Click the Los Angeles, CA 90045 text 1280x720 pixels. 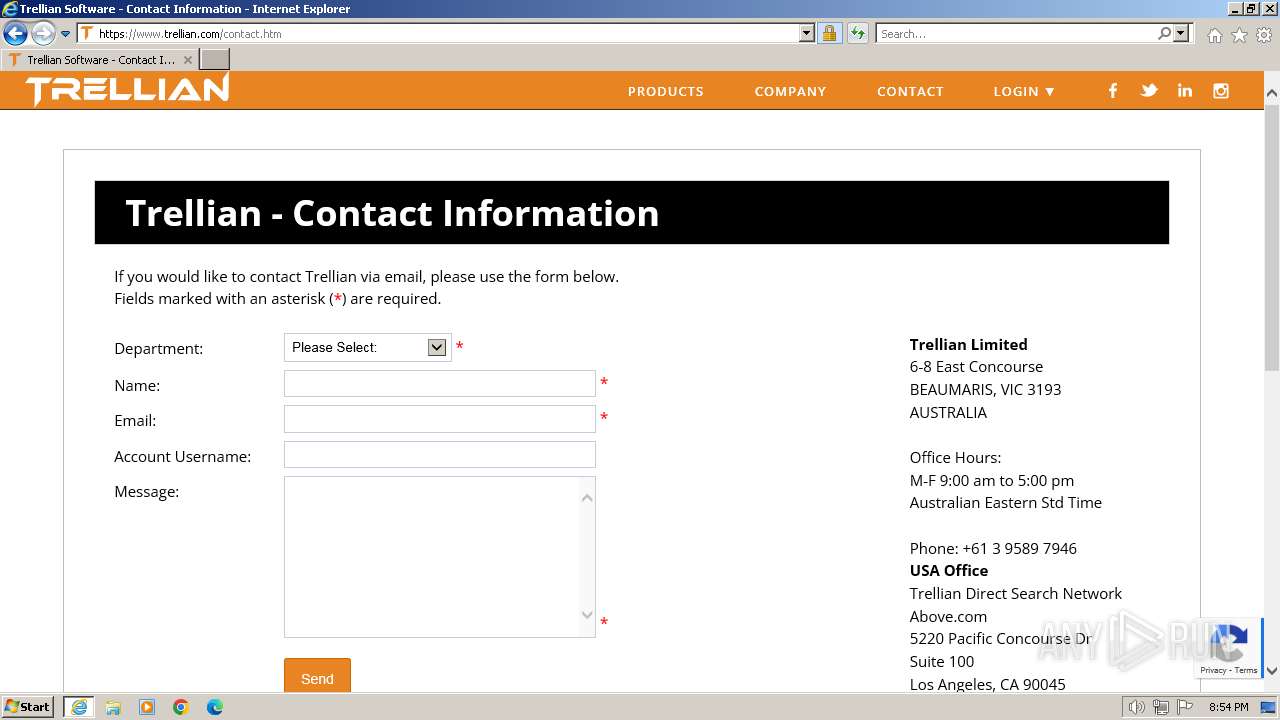[x=987, y=684]
